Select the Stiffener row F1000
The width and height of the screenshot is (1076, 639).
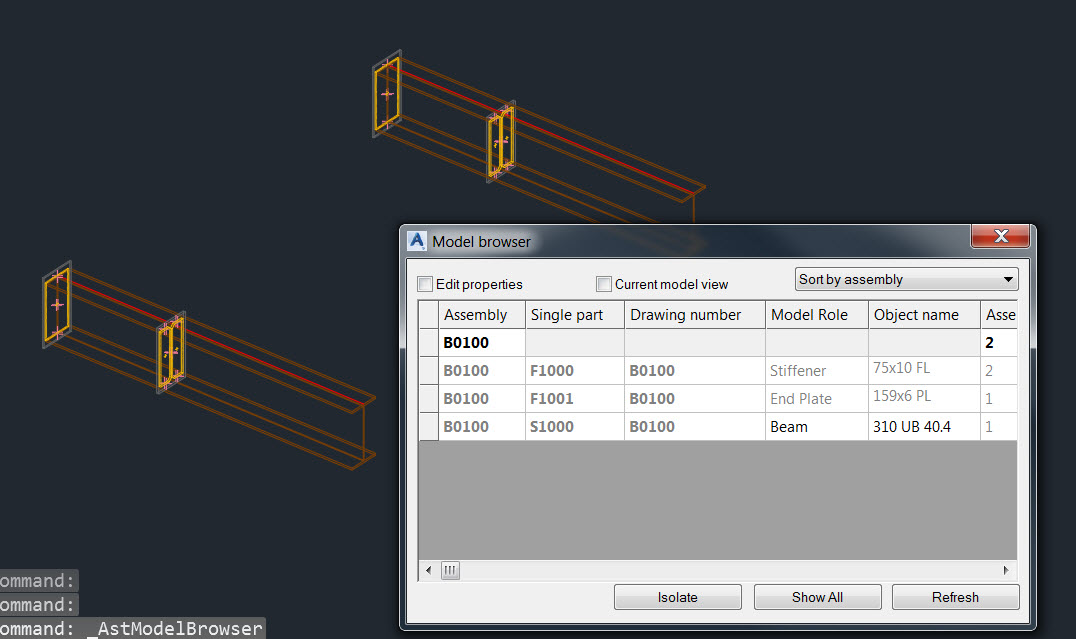pyautogui.click(x=476, y=370)
